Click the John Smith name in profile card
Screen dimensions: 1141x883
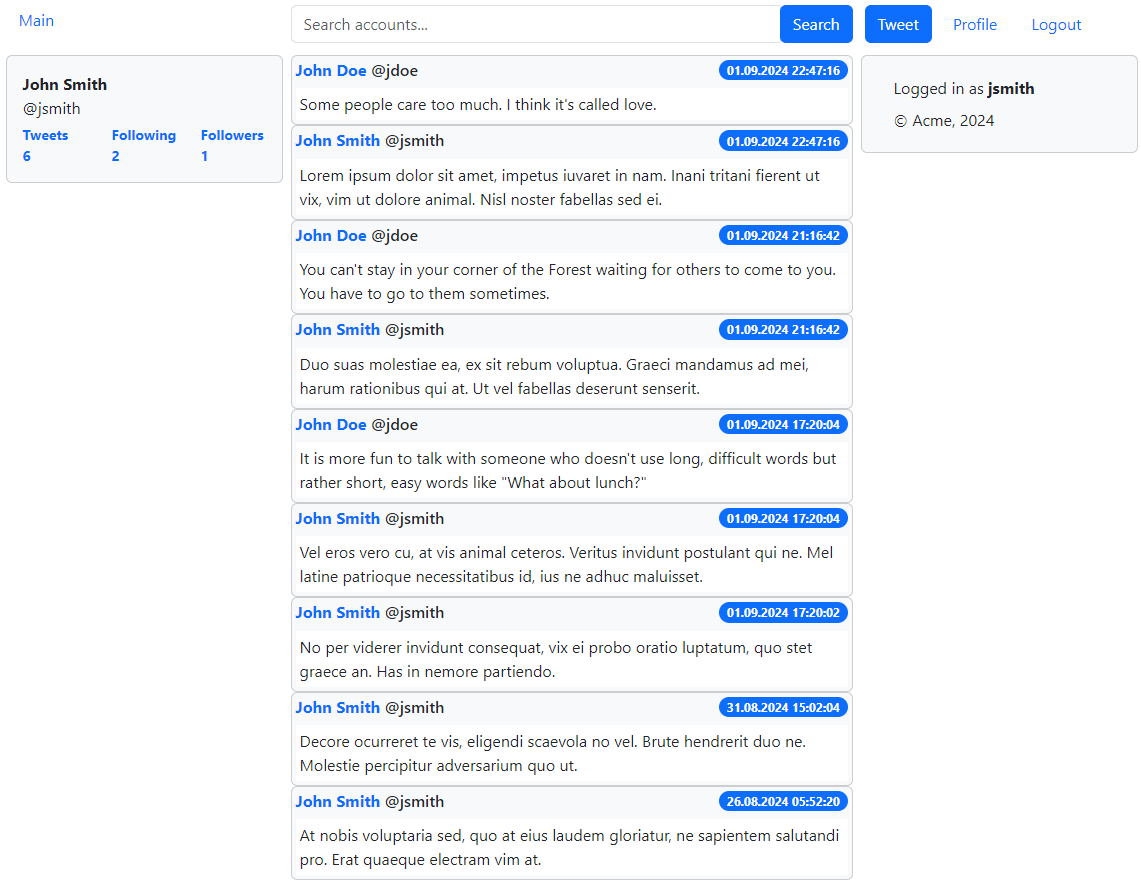point(65,84)
